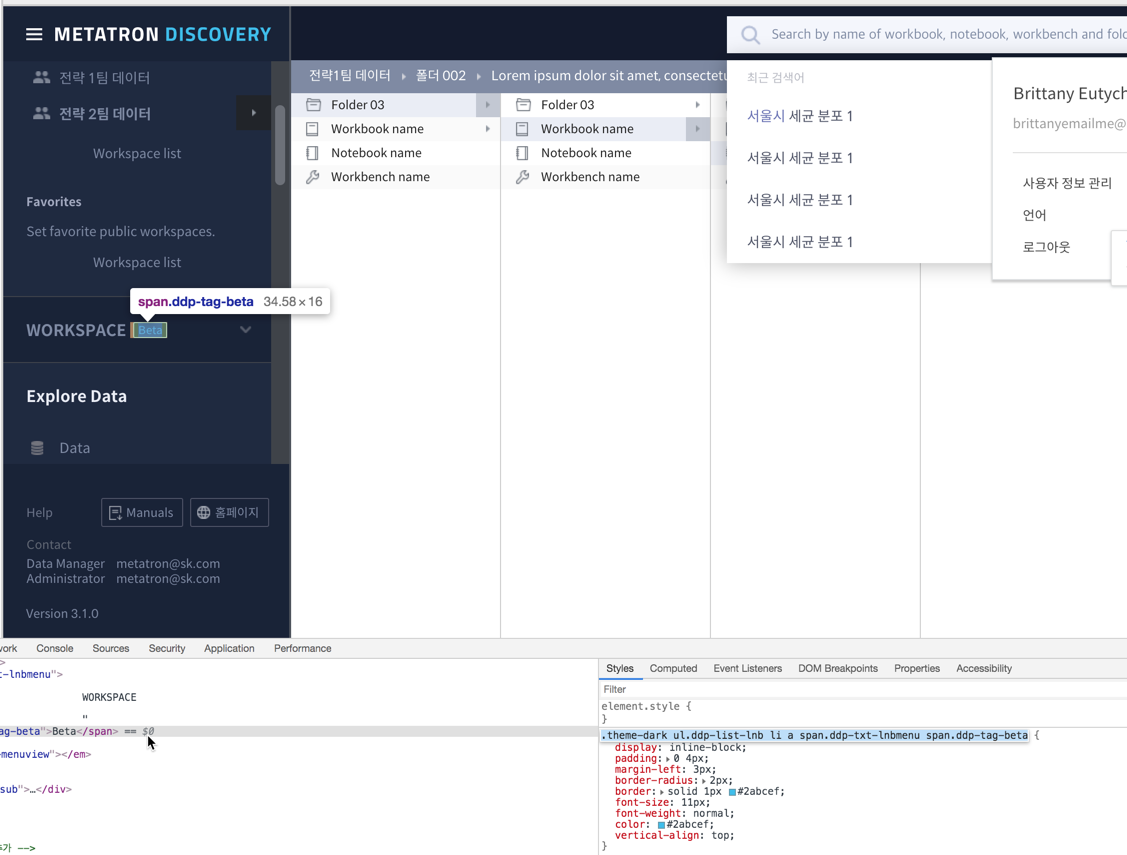This screenshot has height=855, width=1127.
Task: Click element.style rule header
Action: click(646, 706)
